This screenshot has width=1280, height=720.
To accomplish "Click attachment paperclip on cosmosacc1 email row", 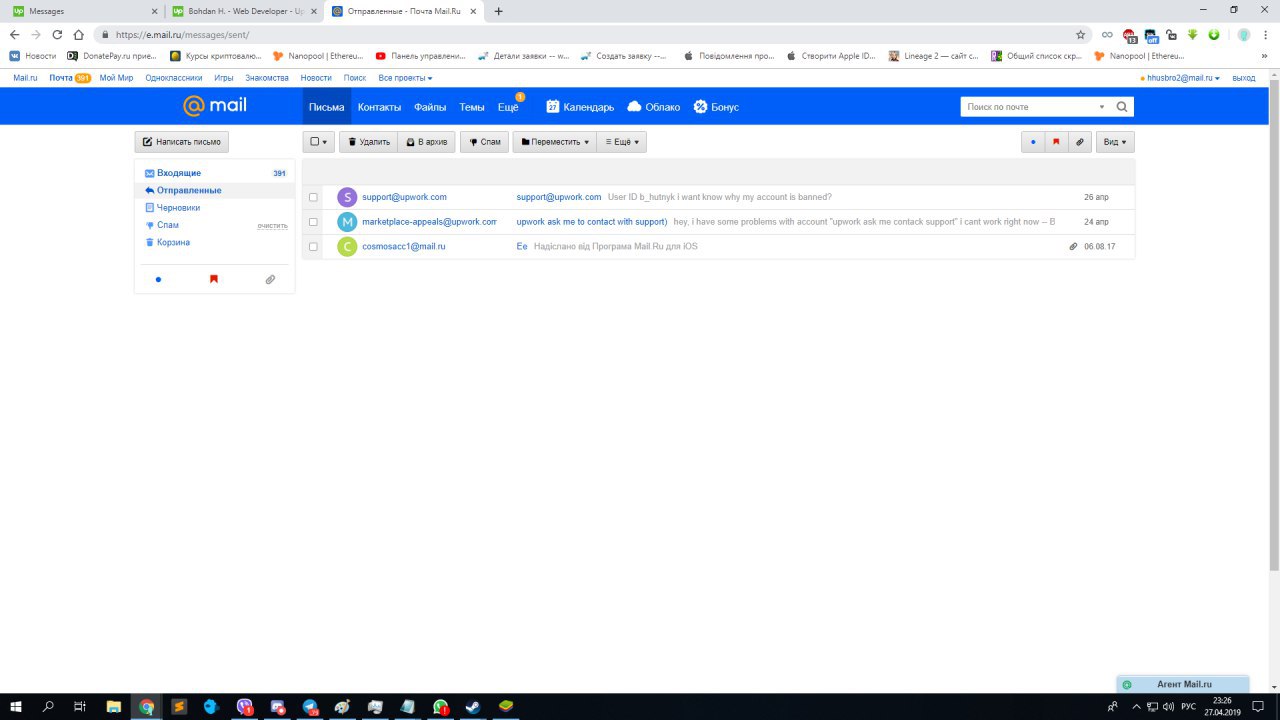I will coord(1073,246).
